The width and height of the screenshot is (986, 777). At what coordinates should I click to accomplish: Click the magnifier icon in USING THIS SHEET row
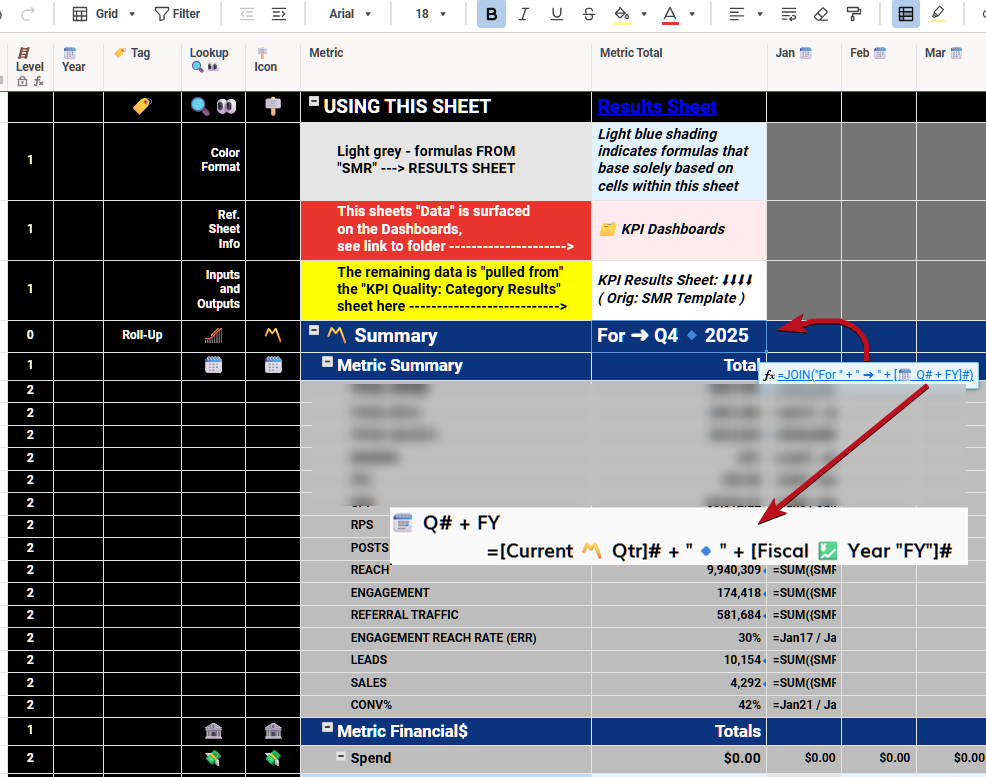click(200, 106)
